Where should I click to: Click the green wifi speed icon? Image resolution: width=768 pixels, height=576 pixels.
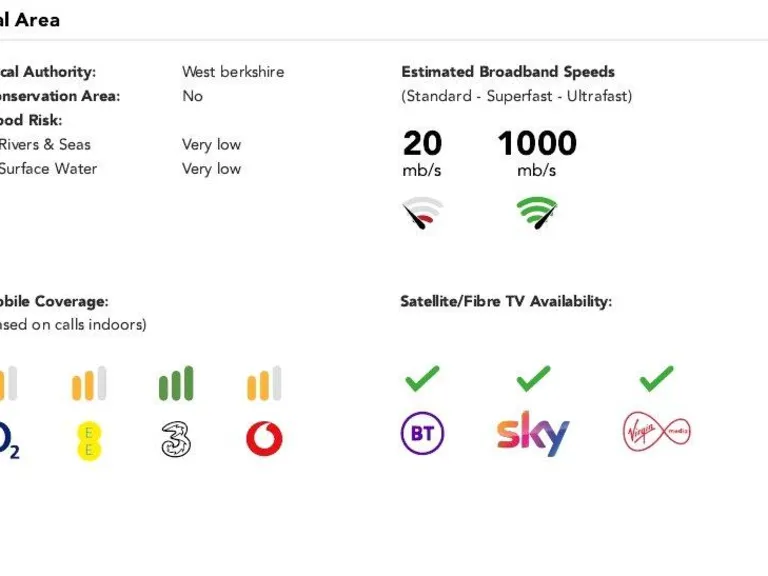point(537,212)
